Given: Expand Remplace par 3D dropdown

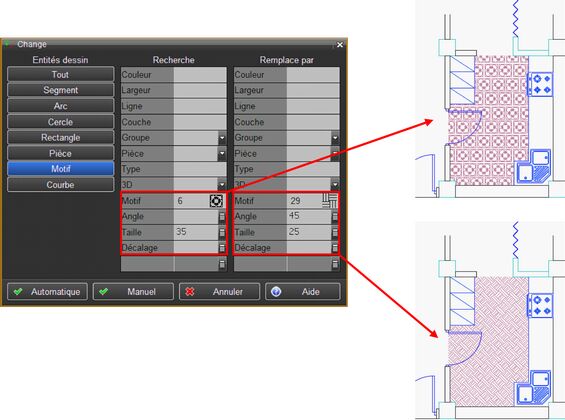Looking at the screenshot, I should click(x=335, y=185).
